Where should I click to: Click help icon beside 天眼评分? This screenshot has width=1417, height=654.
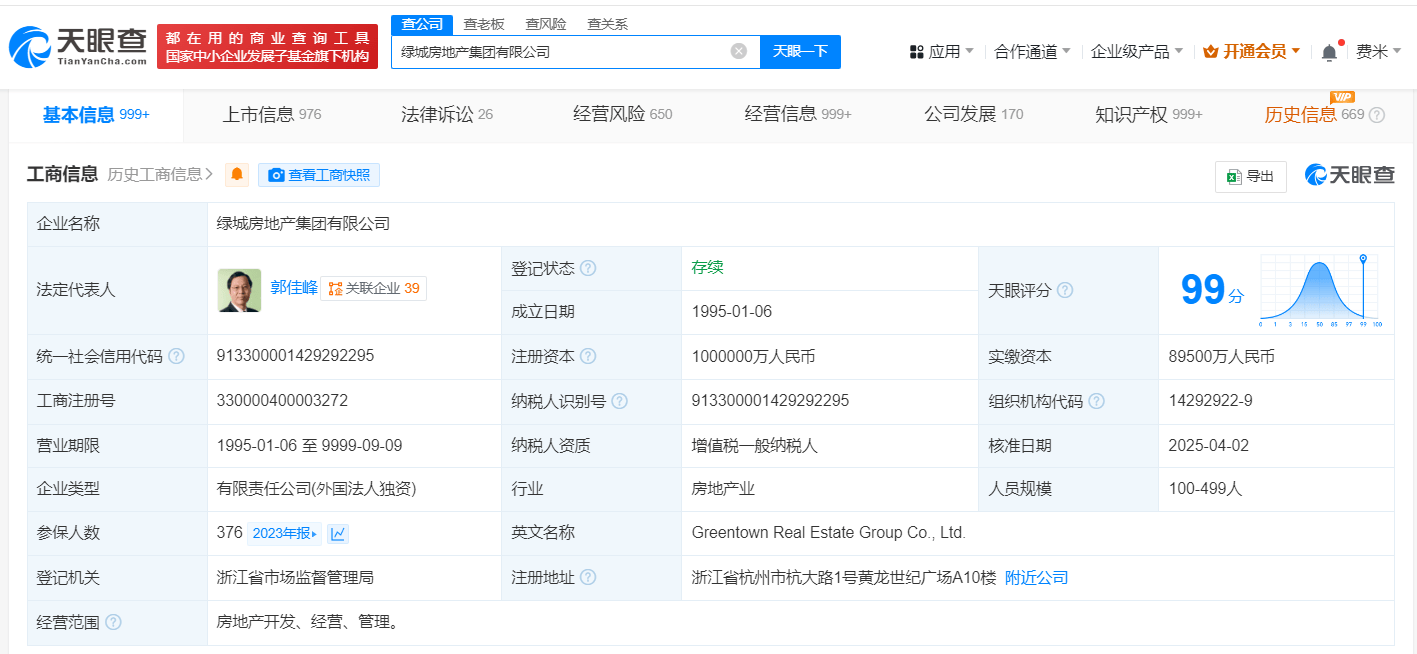pyautogui.click(x=1065, y=290)
